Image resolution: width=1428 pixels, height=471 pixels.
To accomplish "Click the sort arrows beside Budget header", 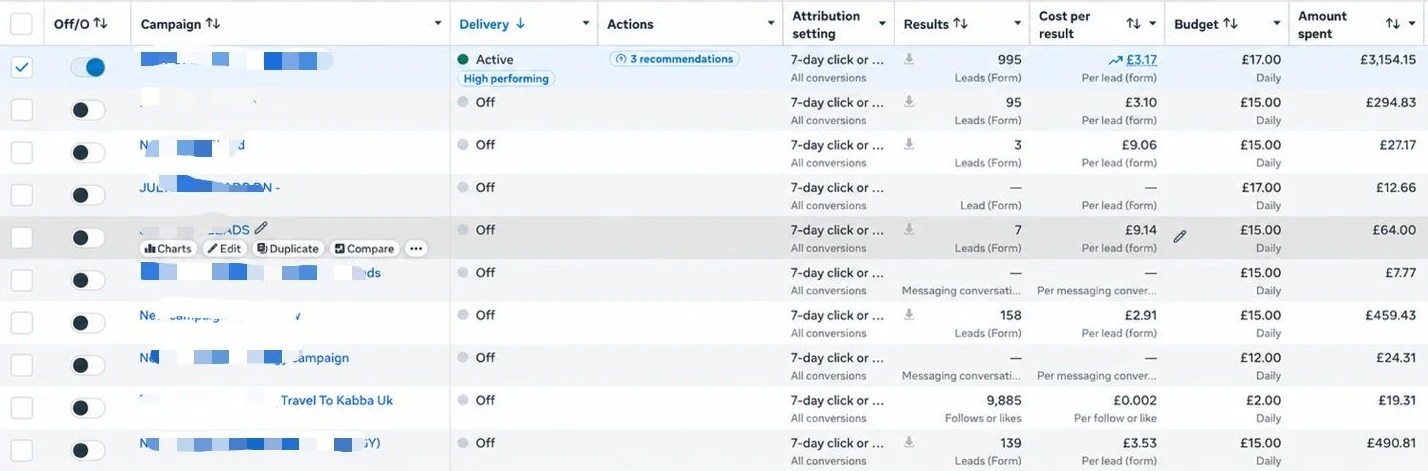I will tap(1230, 23).
